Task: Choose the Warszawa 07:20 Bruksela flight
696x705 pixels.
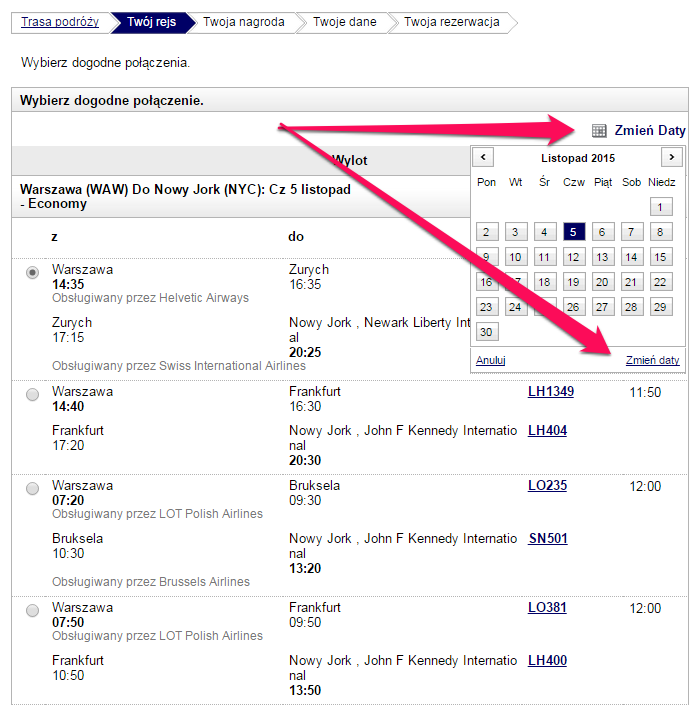Action: [32, 488]
